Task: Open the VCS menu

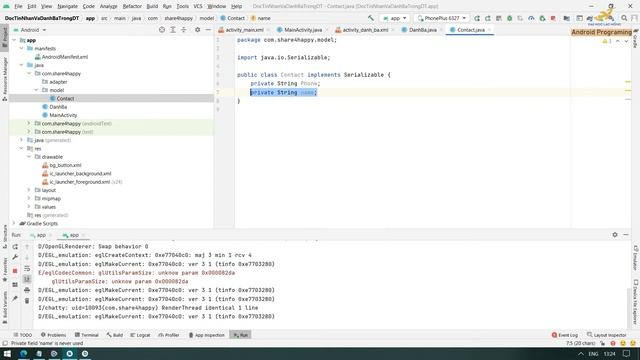Action: coord(198,6)
